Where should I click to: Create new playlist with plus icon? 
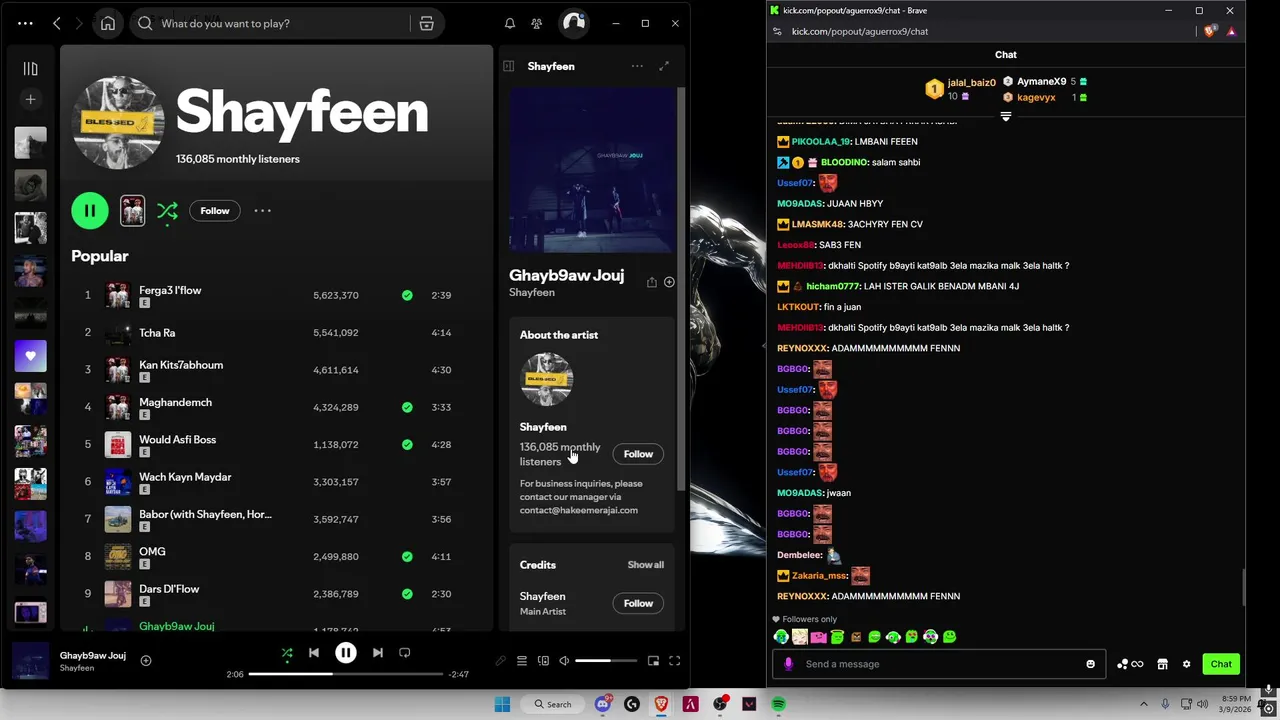(30, 99)
